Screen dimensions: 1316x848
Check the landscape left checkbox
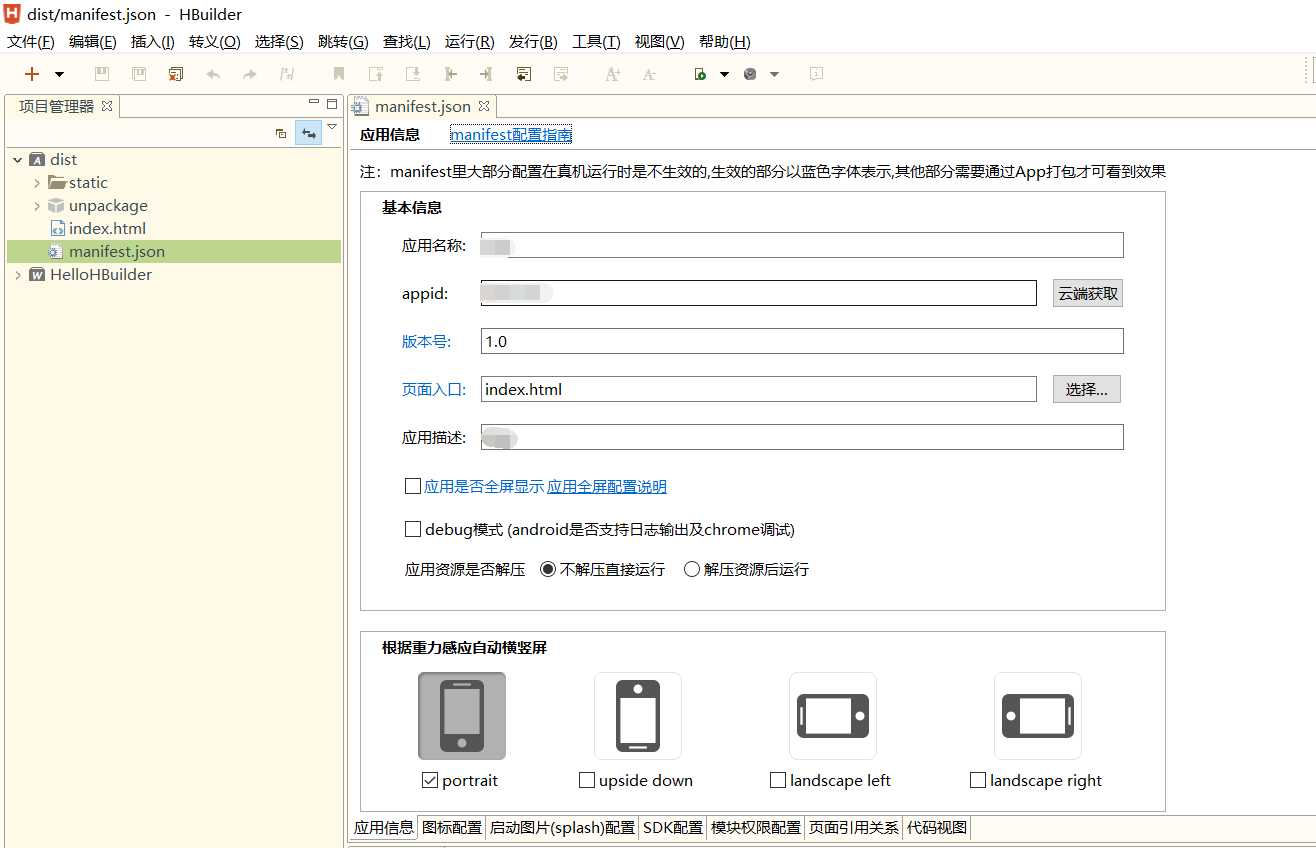coord(778,780)
